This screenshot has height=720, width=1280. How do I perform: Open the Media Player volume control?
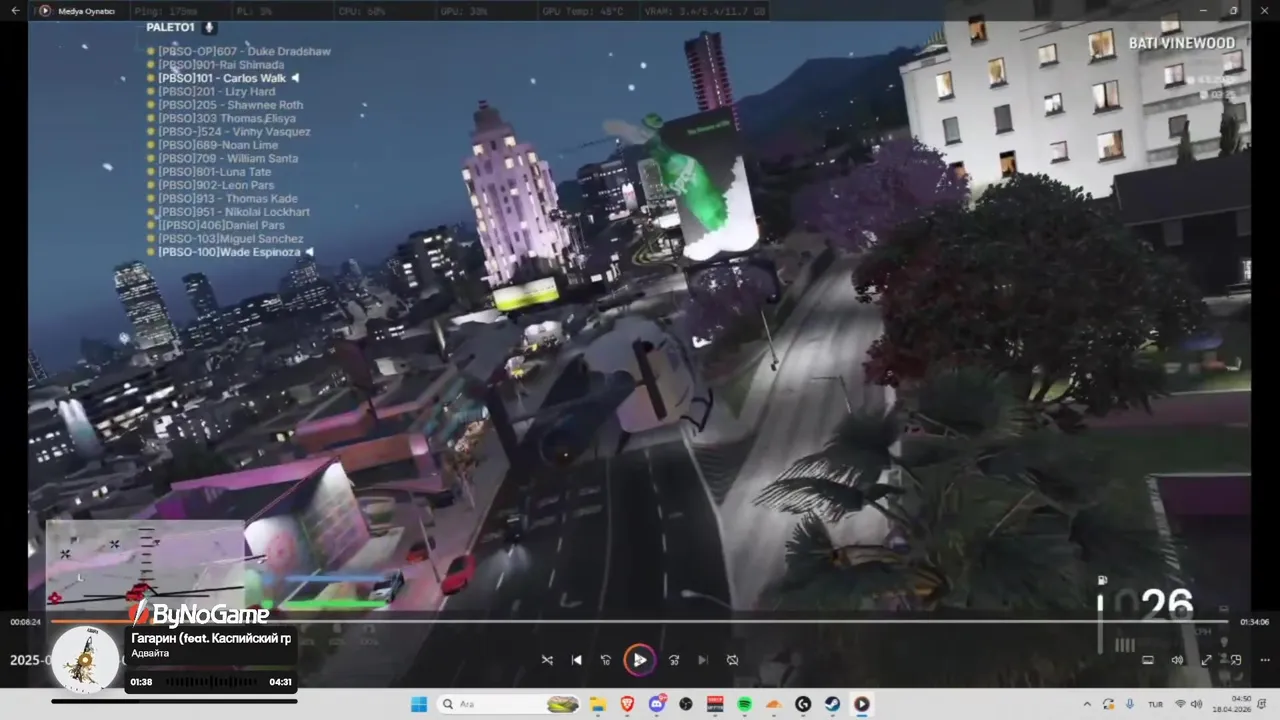pos(1177,660)
